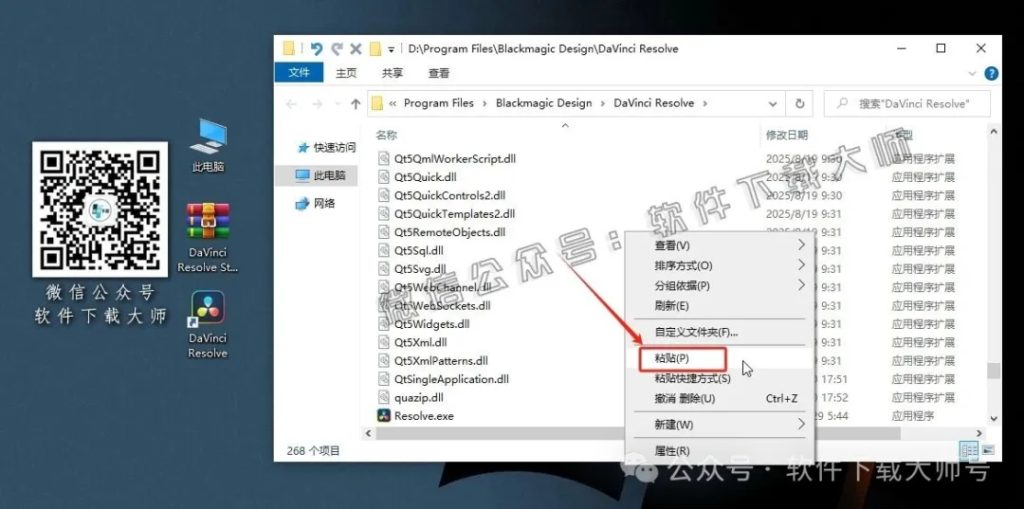The height and width of the screenshot is (509, 1024).
Task: Click the delete X icon in quick access toolbar
Action: point(356,48)
